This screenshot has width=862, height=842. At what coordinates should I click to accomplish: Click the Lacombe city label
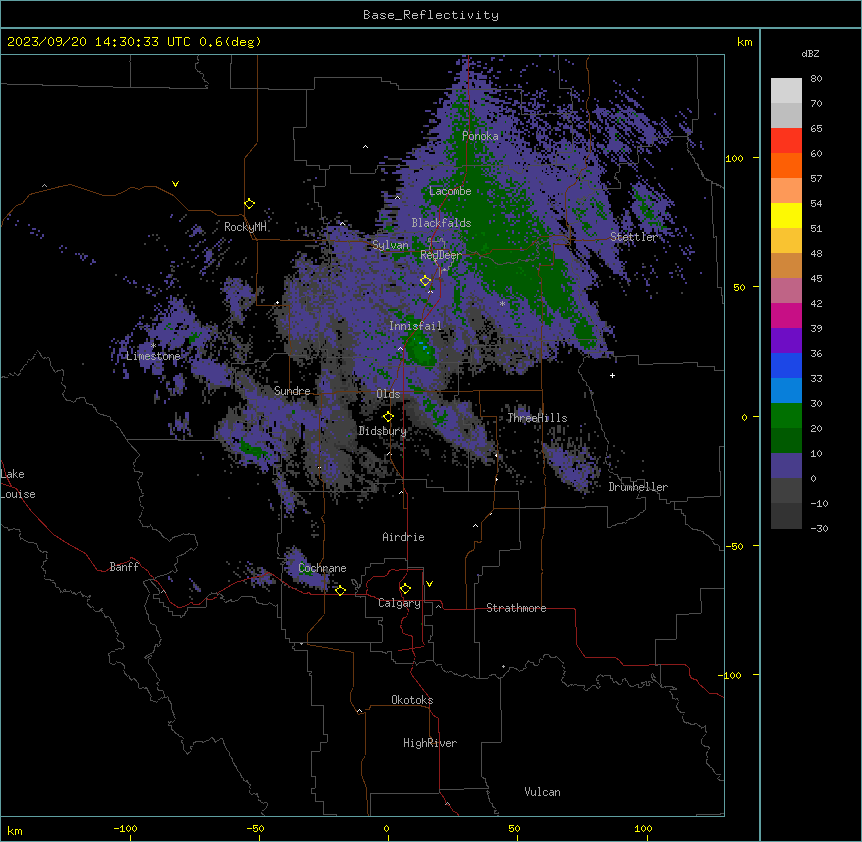[x=450, y=191]
